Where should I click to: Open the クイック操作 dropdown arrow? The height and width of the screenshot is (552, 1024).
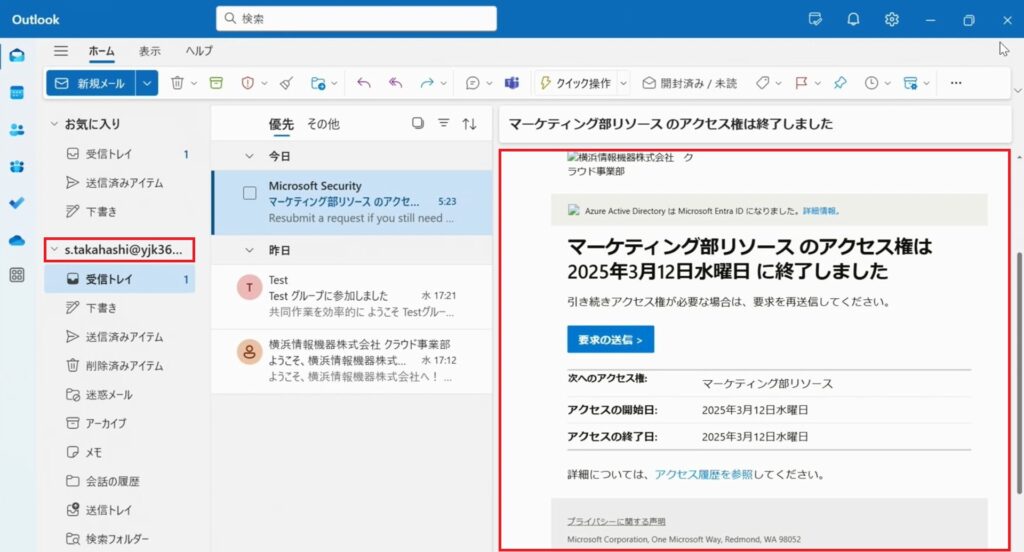(x=623, y=84)
